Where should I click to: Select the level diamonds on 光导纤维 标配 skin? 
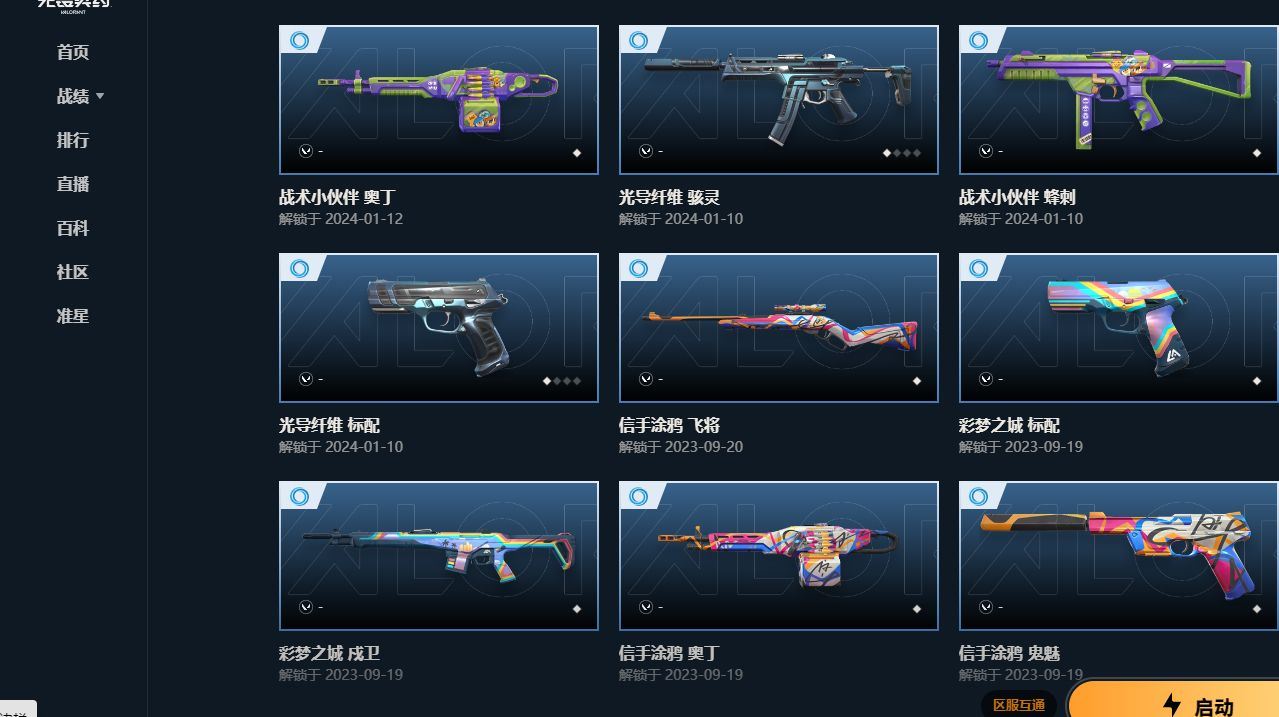coord(561,381)
